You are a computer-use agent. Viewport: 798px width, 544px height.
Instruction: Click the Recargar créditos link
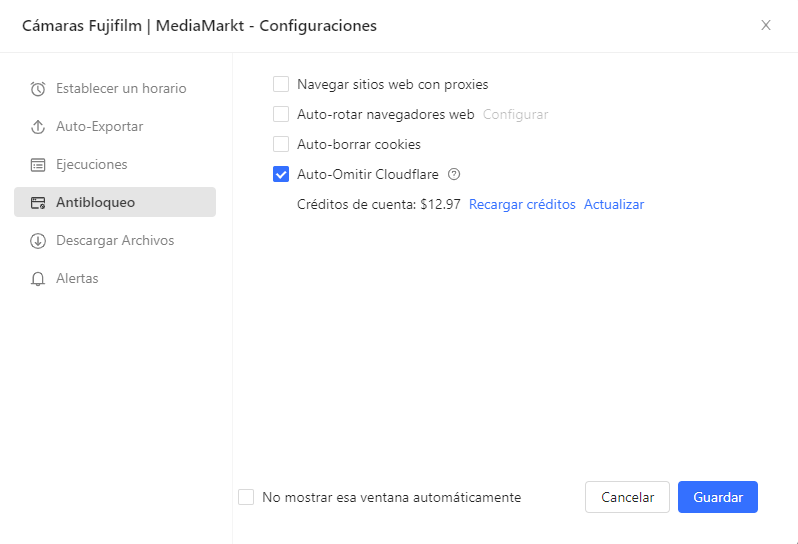click(x=522, y=204)
